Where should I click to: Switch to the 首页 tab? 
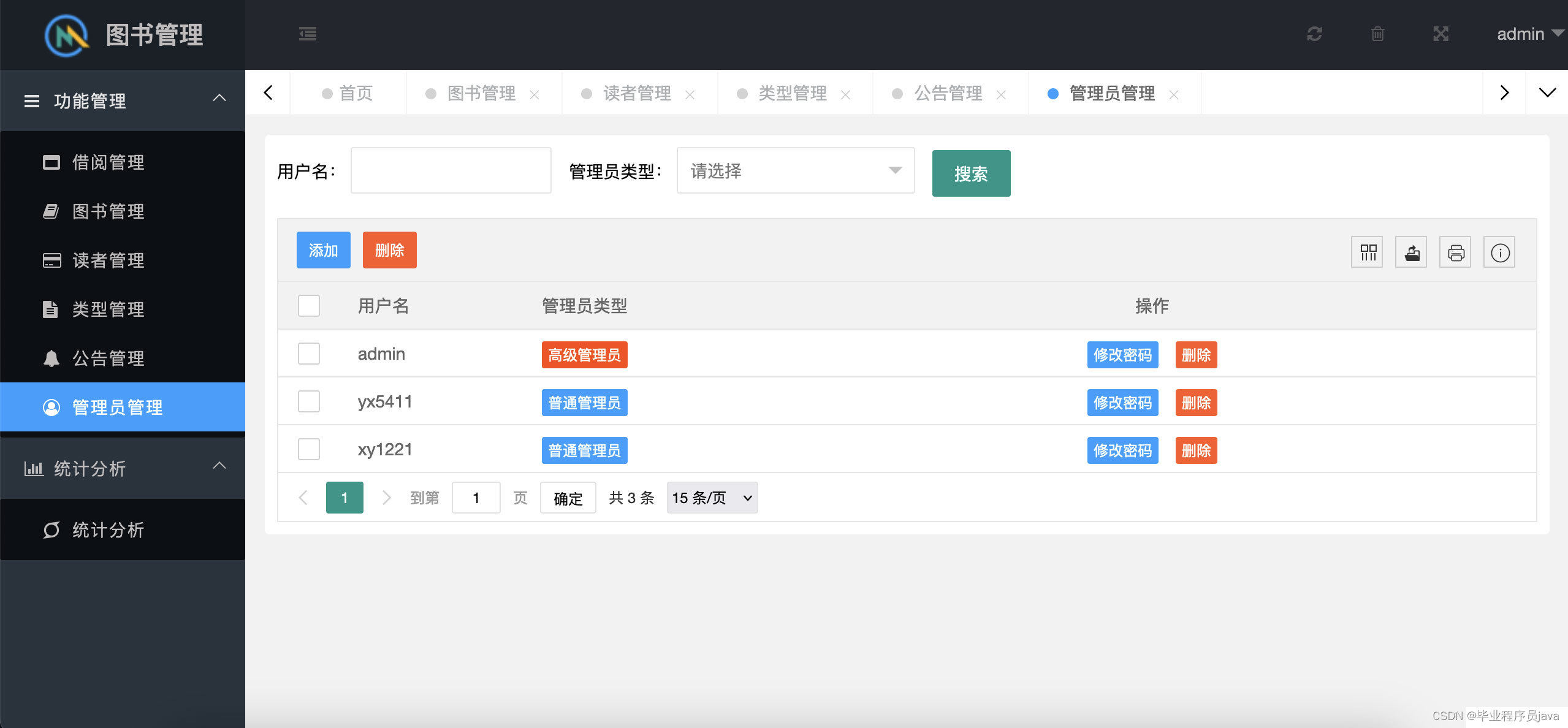click(348, 93)
